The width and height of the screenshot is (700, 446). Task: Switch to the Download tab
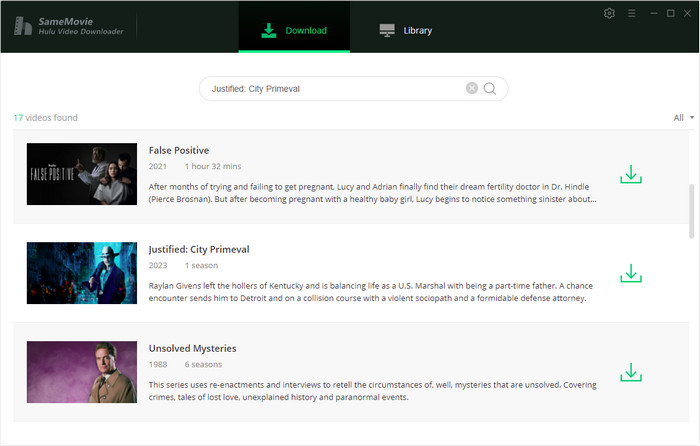click(x=294, y=30)
